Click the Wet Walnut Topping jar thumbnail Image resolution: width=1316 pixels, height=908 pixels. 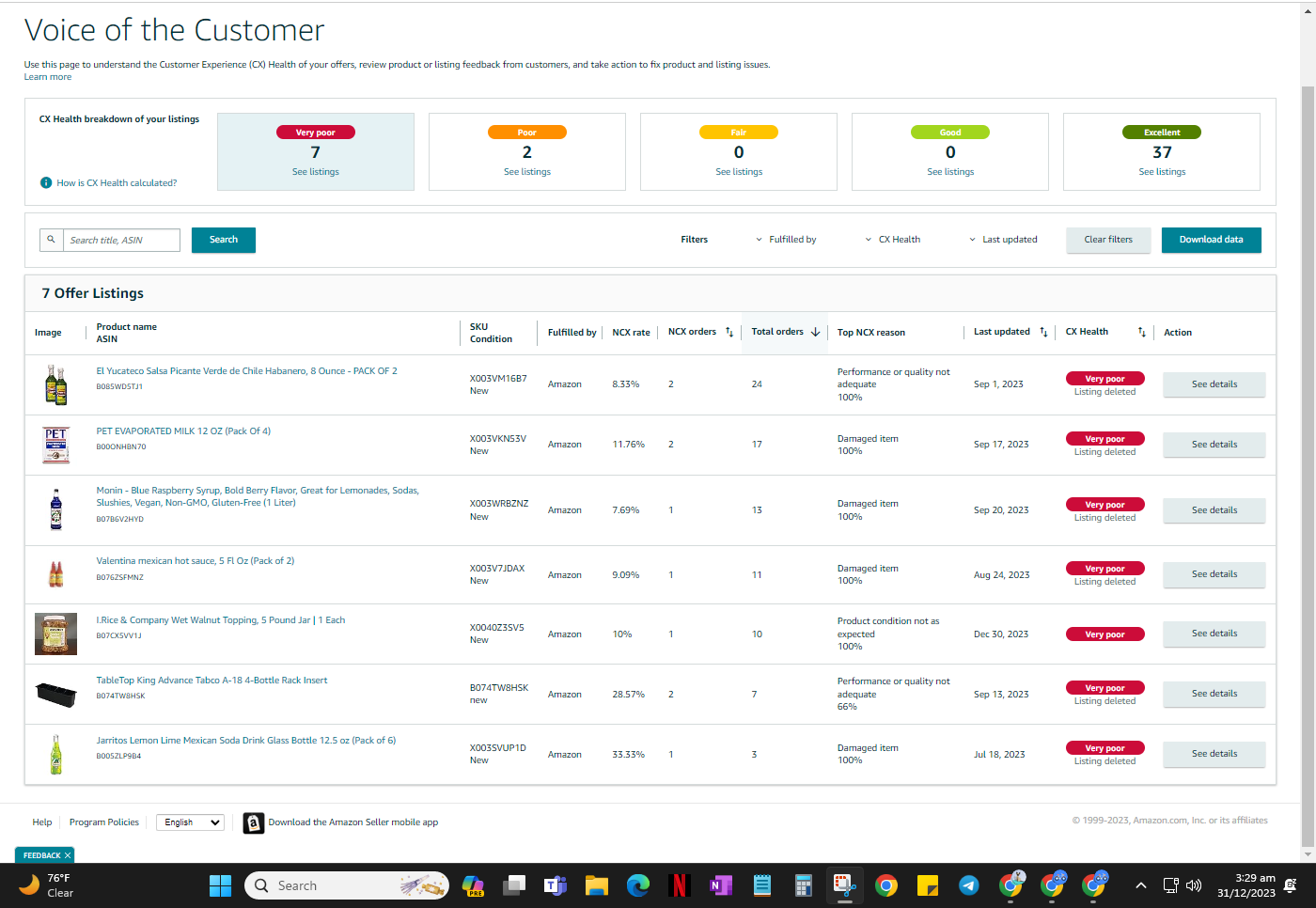click(x=55, y=634)
